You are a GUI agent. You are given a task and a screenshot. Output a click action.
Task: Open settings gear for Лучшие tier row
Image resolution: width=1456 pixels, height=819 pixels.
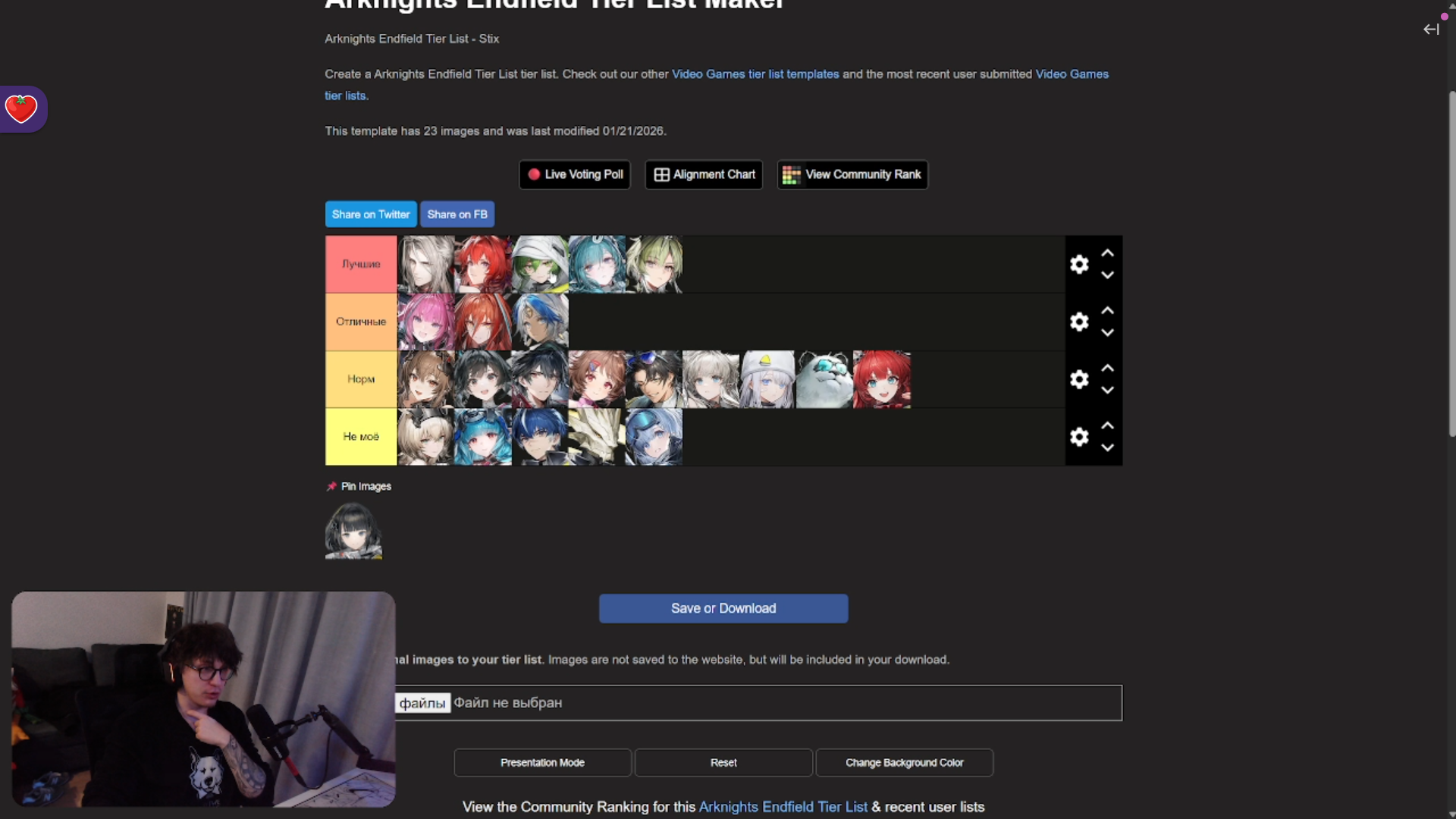[x=1079, y=264]
